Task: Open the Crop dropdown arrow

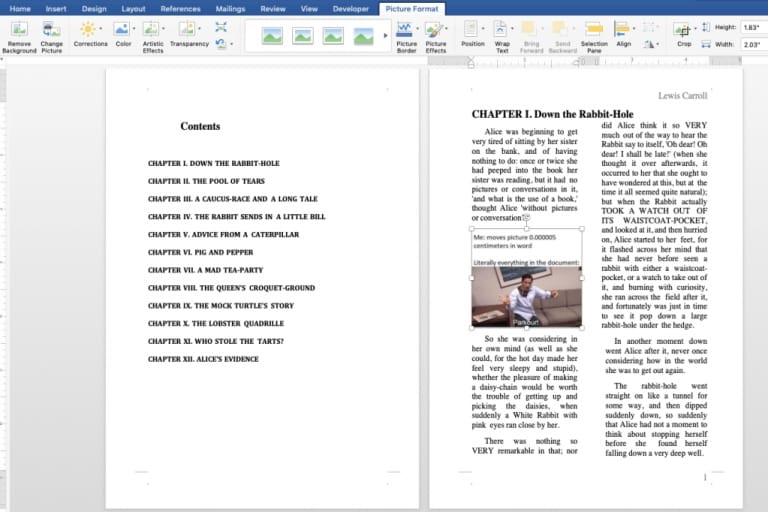Action: [x=696, y=28]
